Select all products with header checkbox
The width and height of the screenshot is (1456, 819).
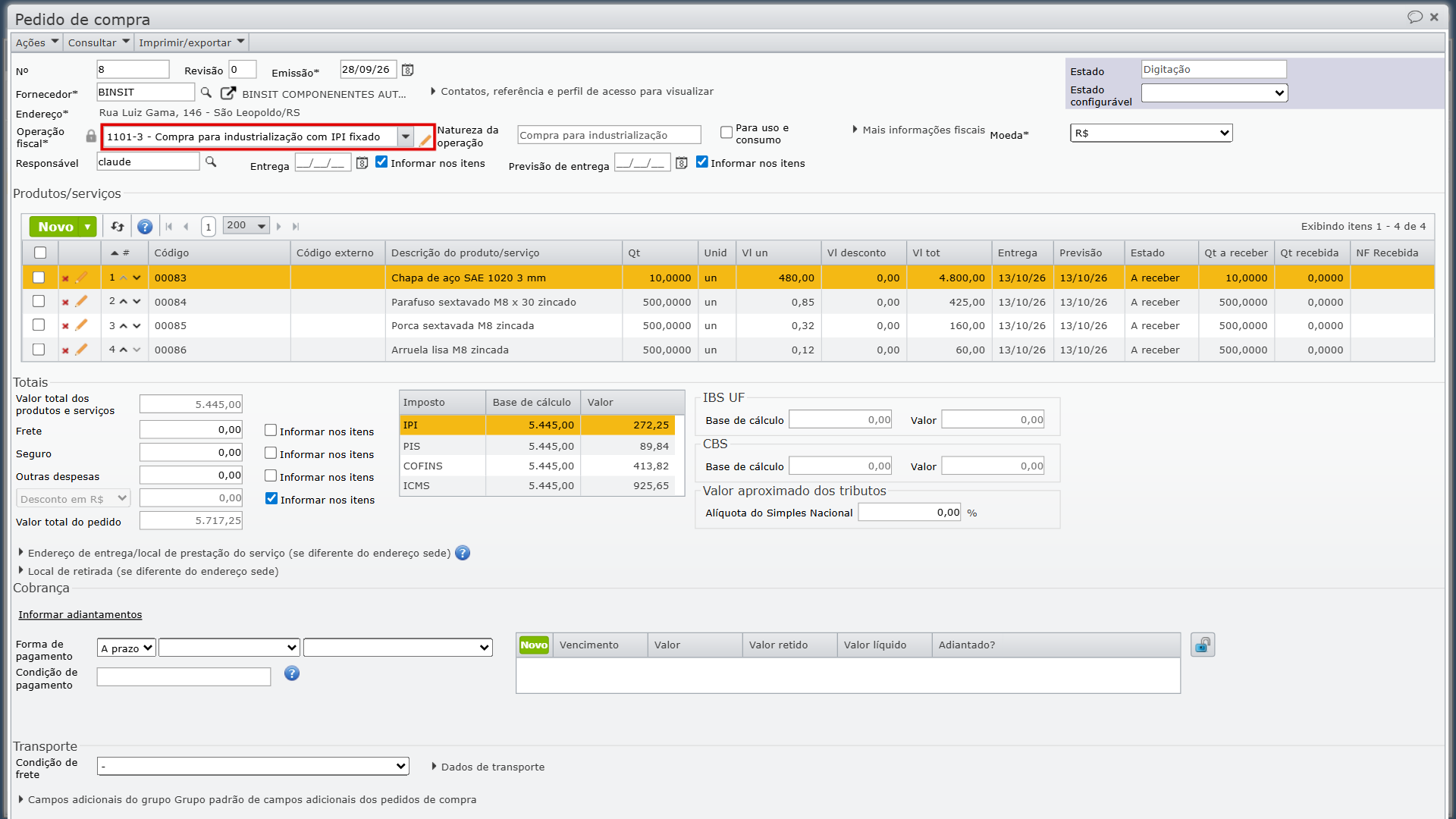click(x=40, y=253)
